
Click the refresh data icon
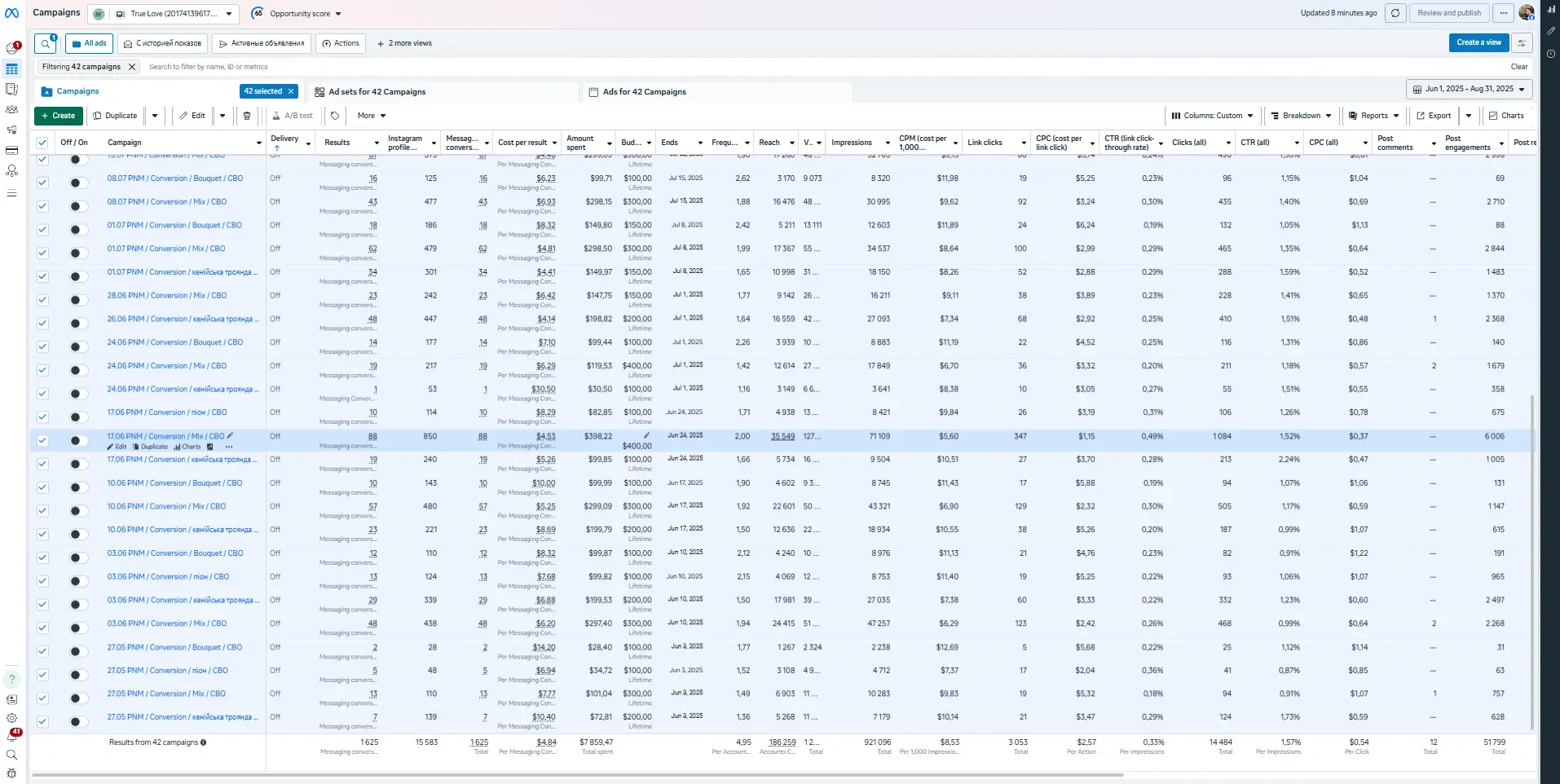(1395, 13)
